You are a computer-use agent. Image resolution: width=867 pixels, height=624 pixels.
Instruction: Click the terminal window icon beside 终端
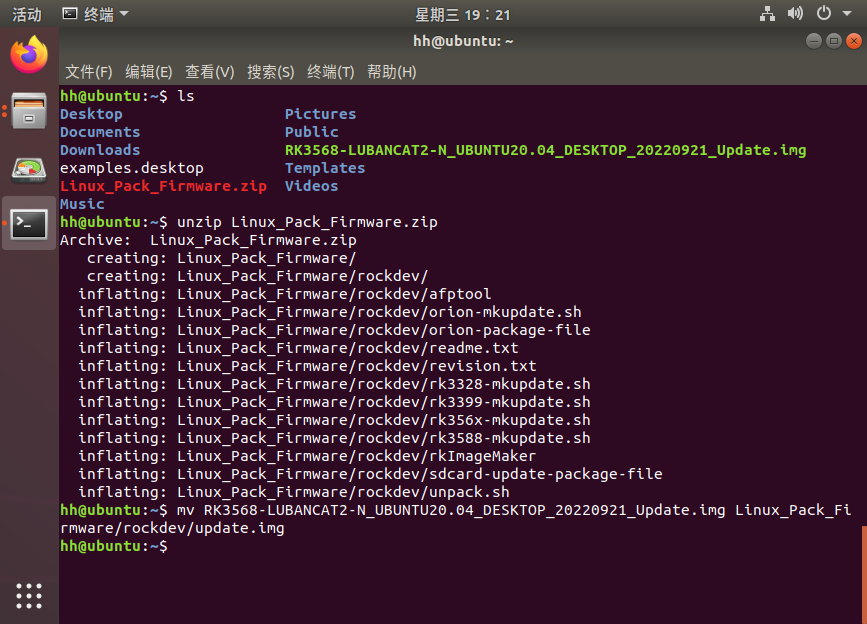[x=67, y=14]
